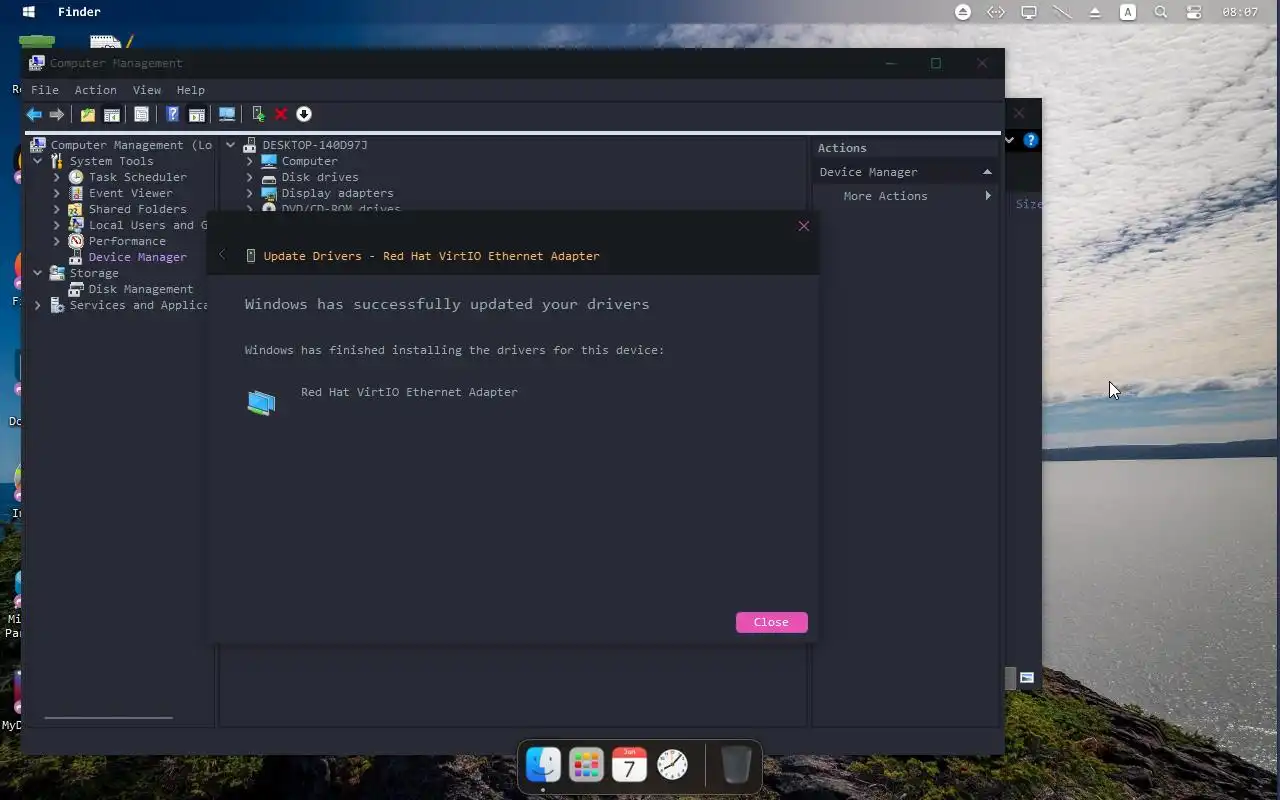
Task: Click the circled eject menu bar icon
Action: pos(963,12)
